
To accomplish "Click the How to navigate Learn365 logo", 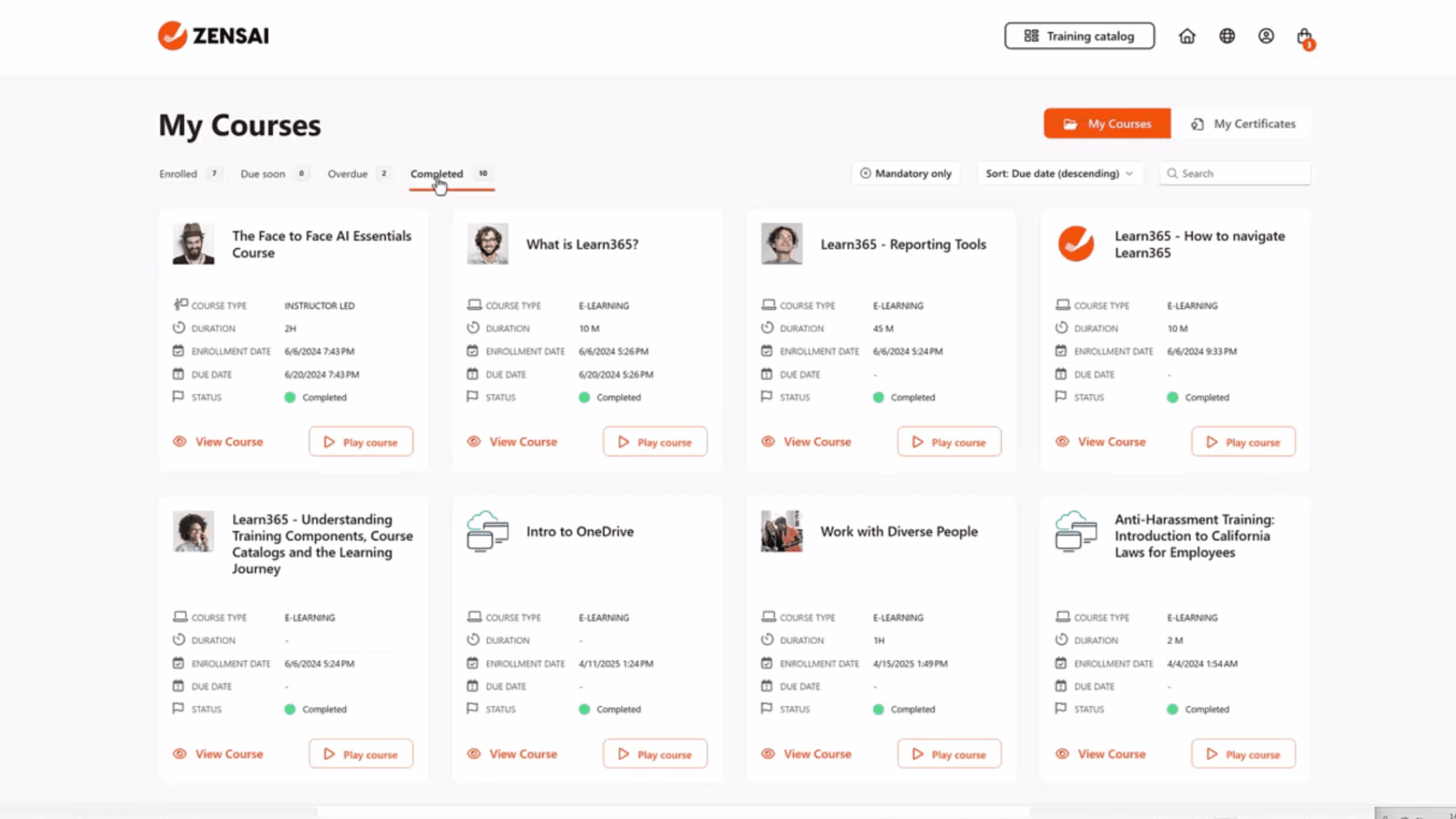I will pyautogui.click(x=1076, y=244).
